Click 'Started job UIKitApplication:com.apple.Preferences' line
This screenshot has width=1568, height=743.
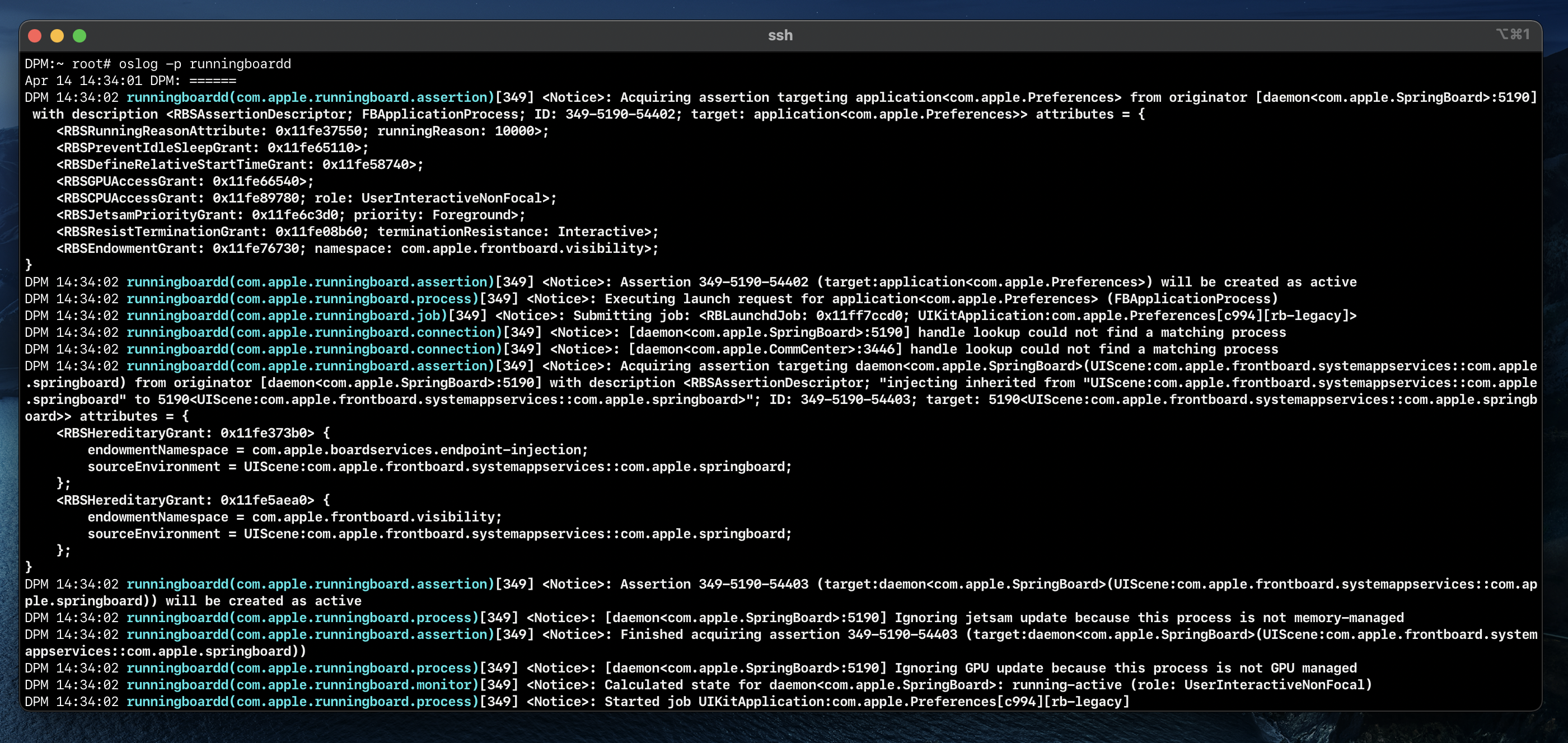(577, 702)
